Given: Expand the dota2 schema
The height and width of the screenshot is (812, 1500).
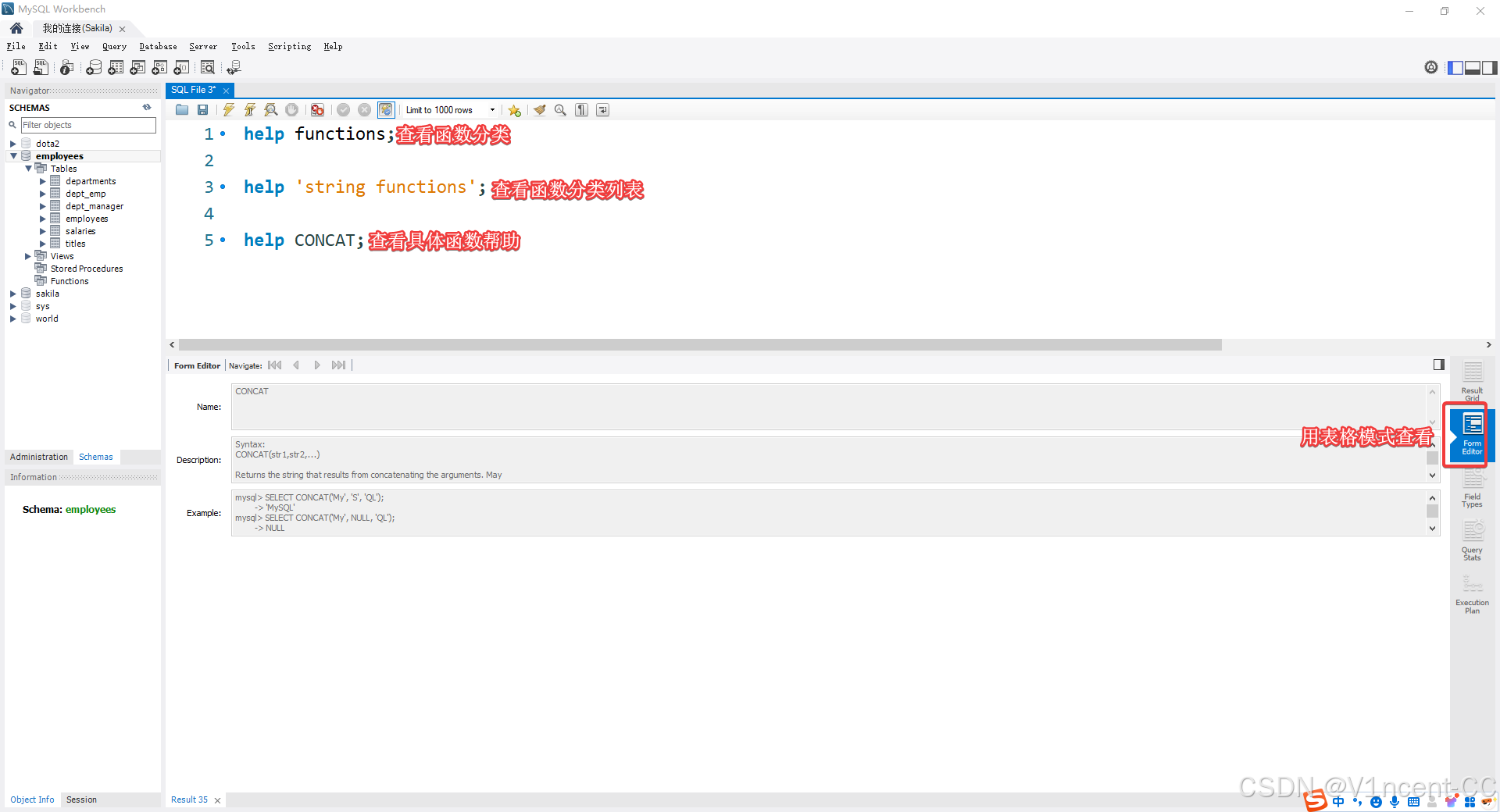Looking at the screenshot, I should (x=13, y=144).
